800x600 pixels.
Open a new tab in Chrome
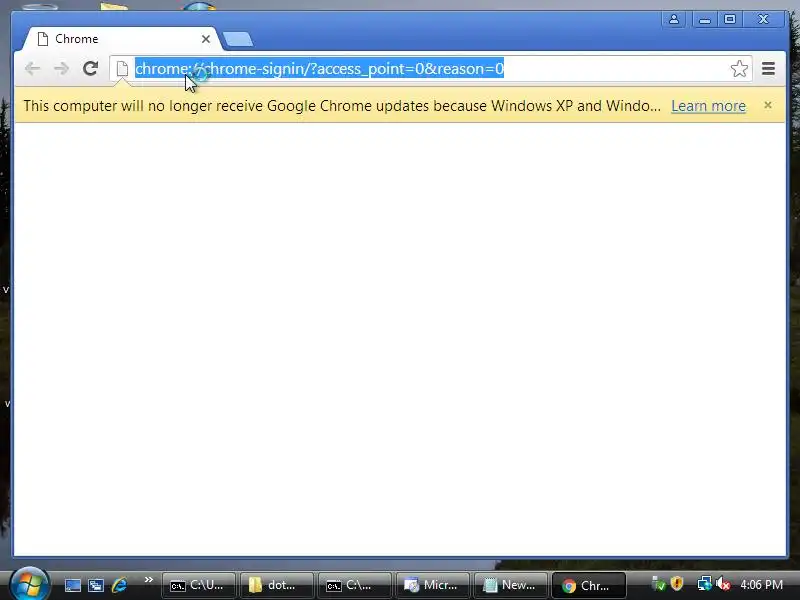238,39
